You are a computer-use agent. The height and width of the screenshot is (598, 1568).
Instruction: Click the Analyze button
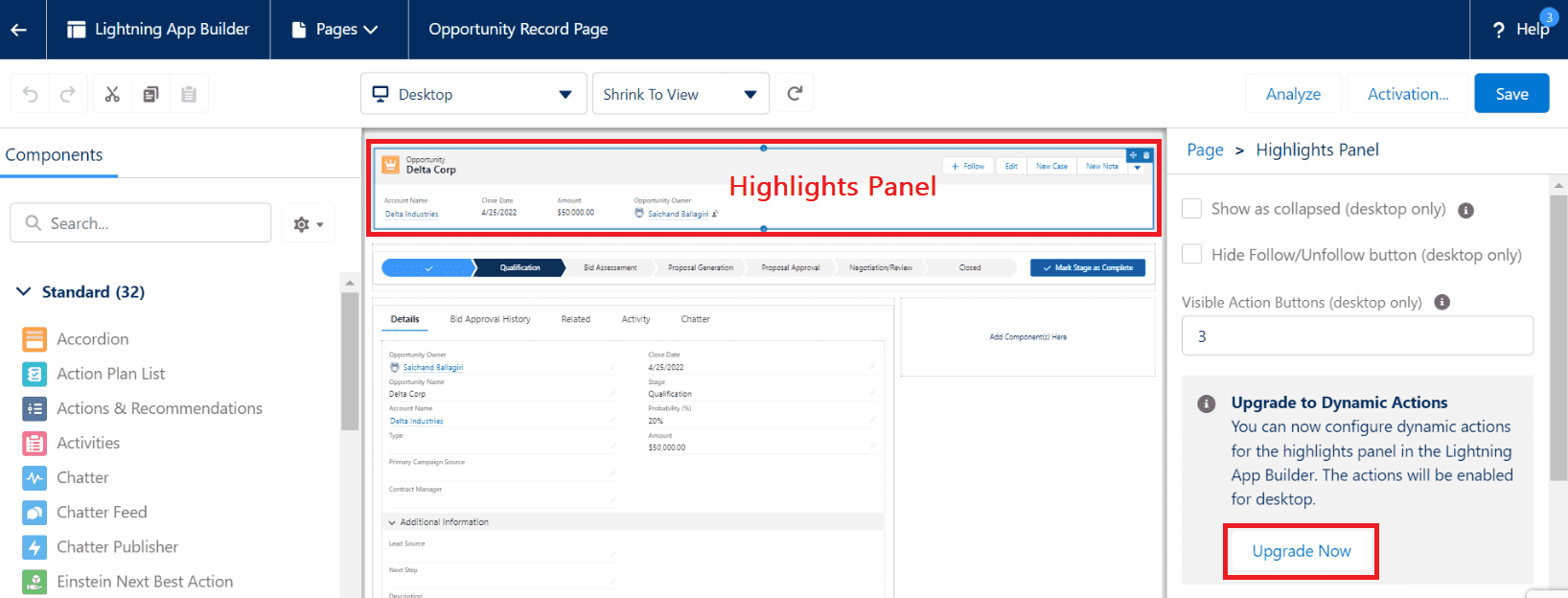(1293, 94)
